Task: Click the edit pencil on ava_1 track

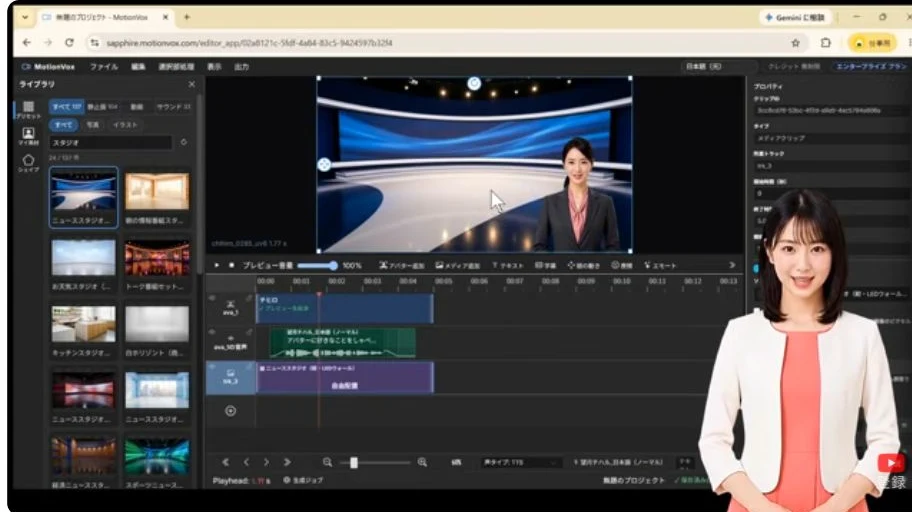Action: (x=249, y=298)
